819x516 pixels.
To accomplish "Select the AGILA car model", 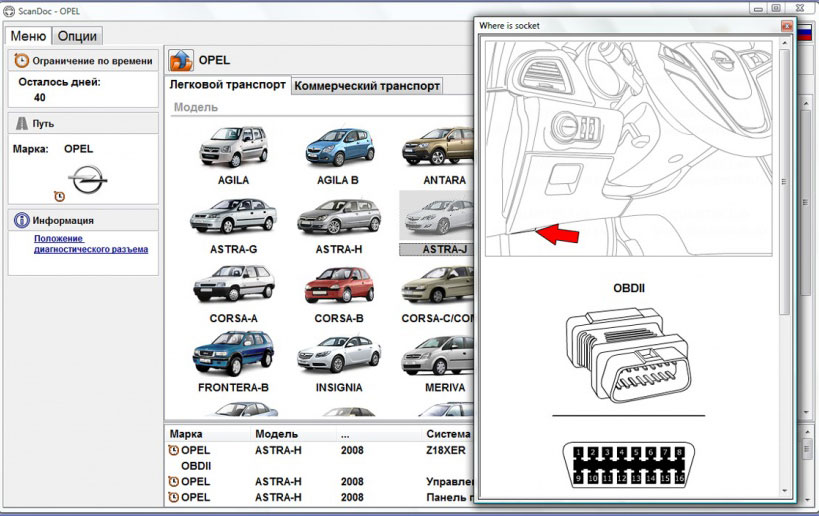I will pyautogui.click(x=233, y=155).
